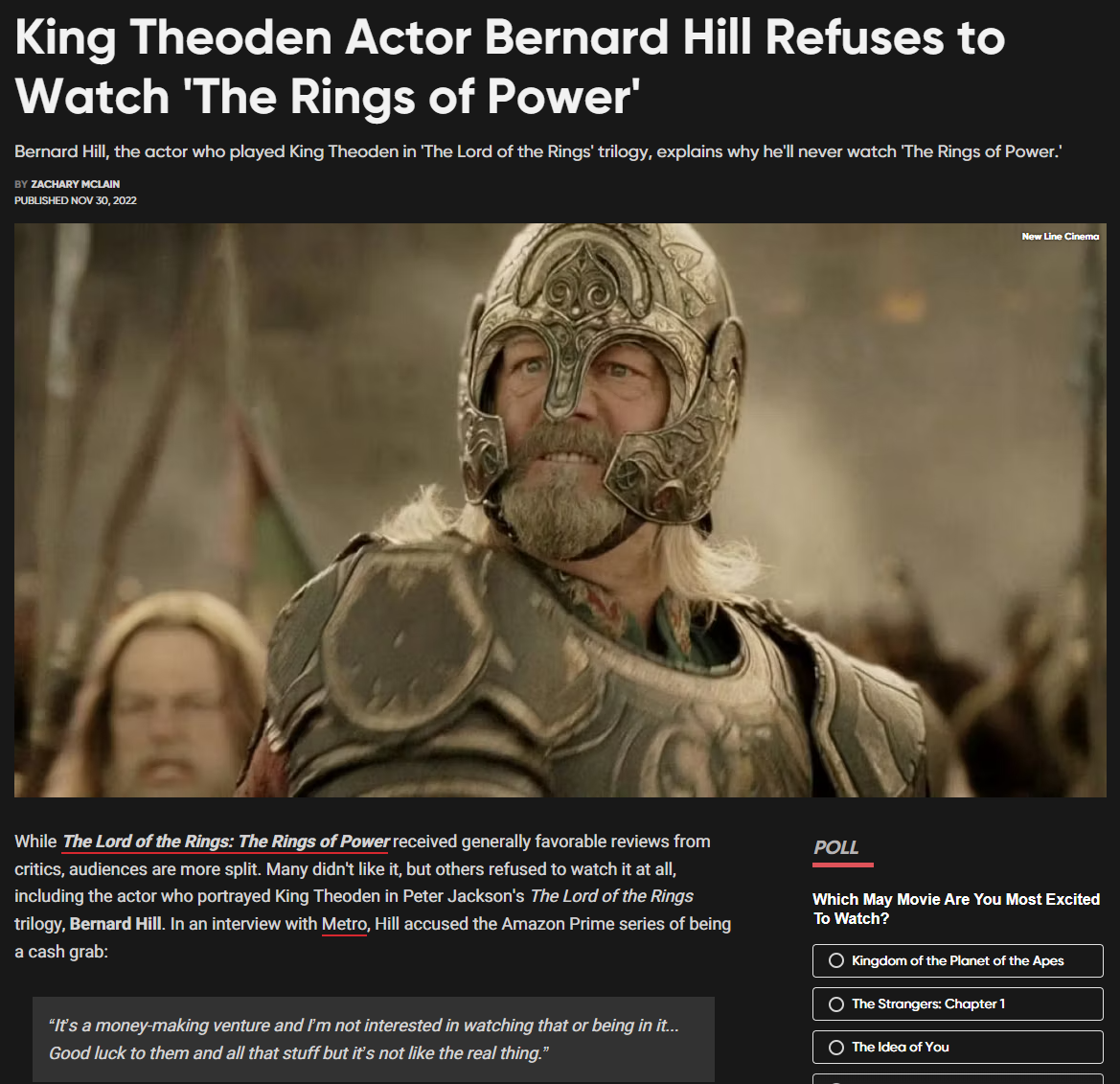Open the Metro interview link
The width and height of the screenshot is (1120, 1084).
point(344,923)
